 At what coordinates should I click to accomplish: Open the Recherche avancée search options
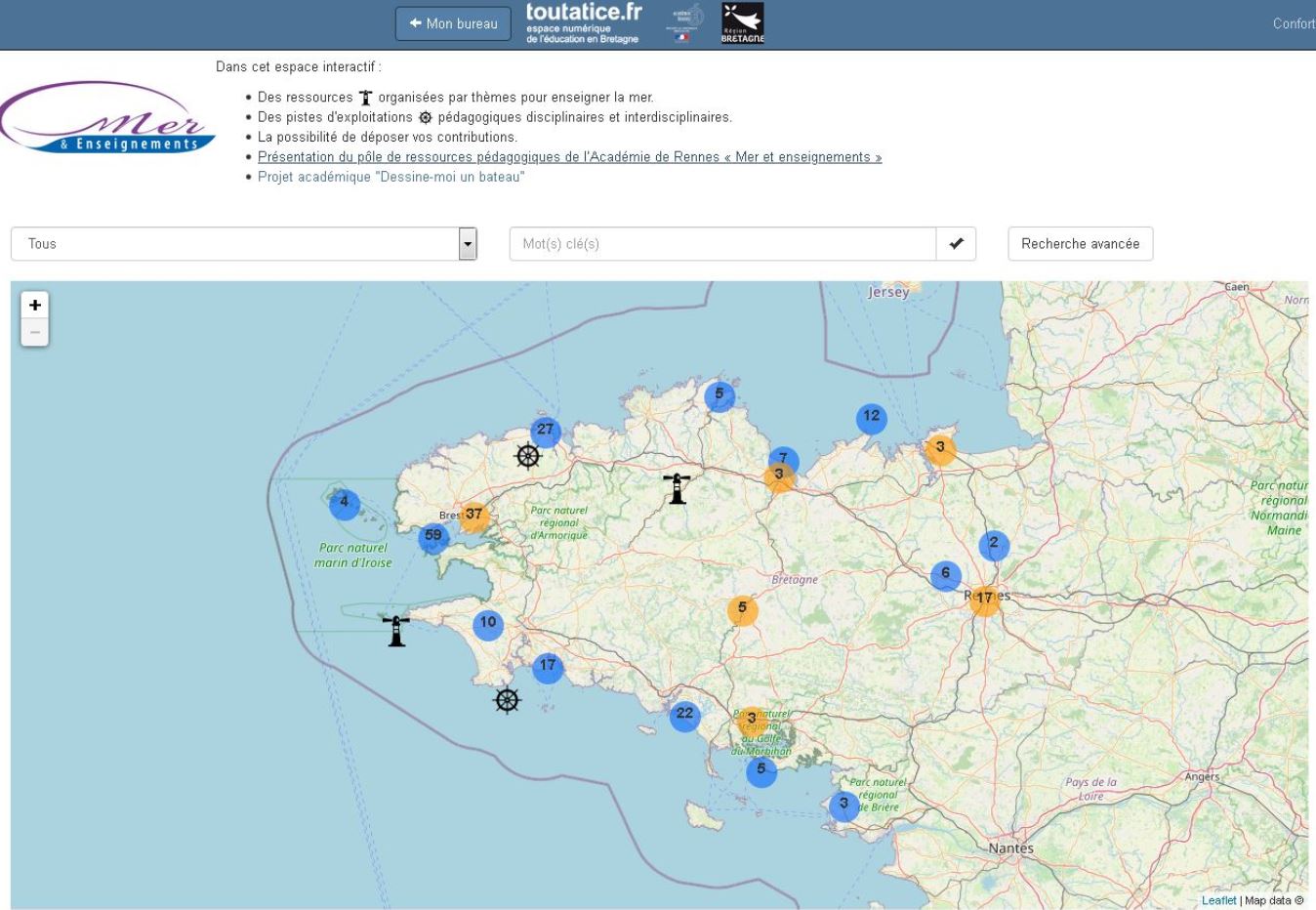coord(1080,244)
